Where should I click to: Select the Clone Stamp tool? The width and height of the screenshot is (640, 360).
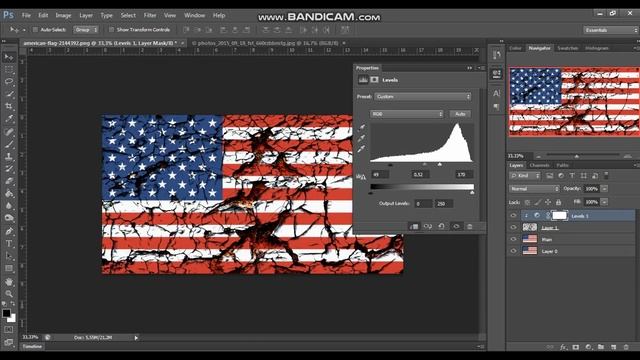click(x=9, y=156)
